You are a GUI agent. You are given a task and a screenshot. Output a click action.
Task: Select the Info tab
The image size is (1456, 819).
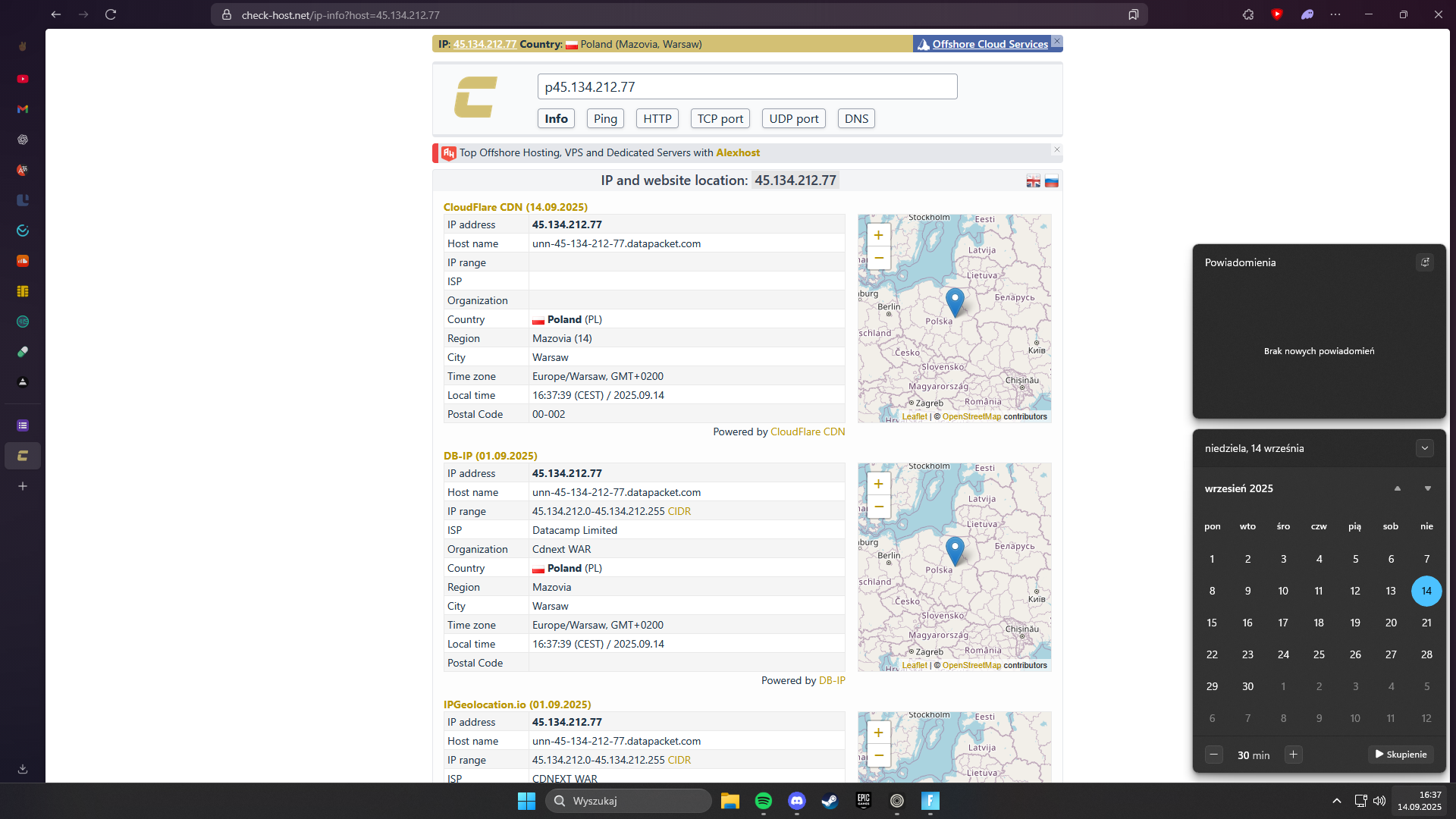[x=556, y=118]
